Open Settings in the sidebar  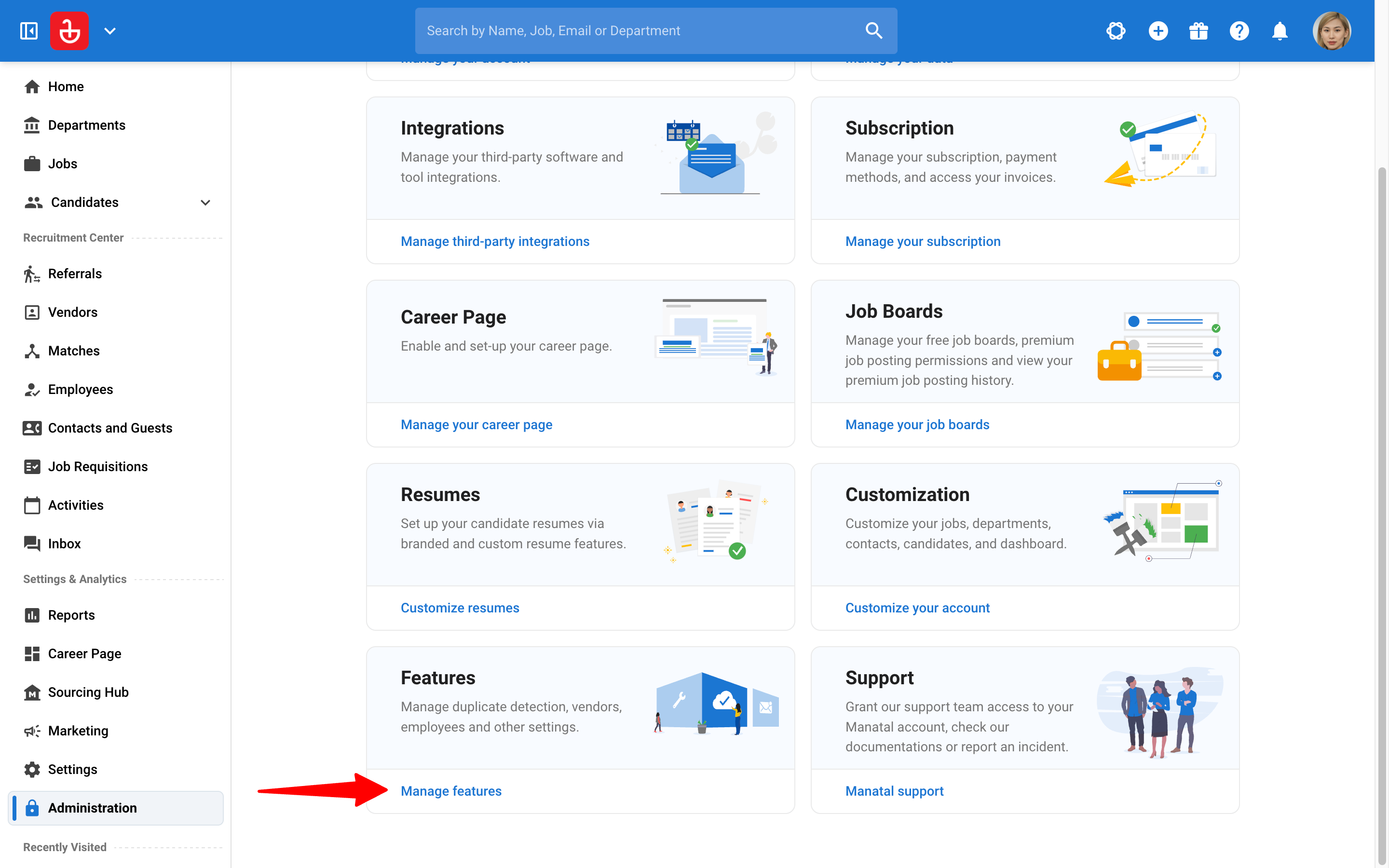tap(115, 769)
